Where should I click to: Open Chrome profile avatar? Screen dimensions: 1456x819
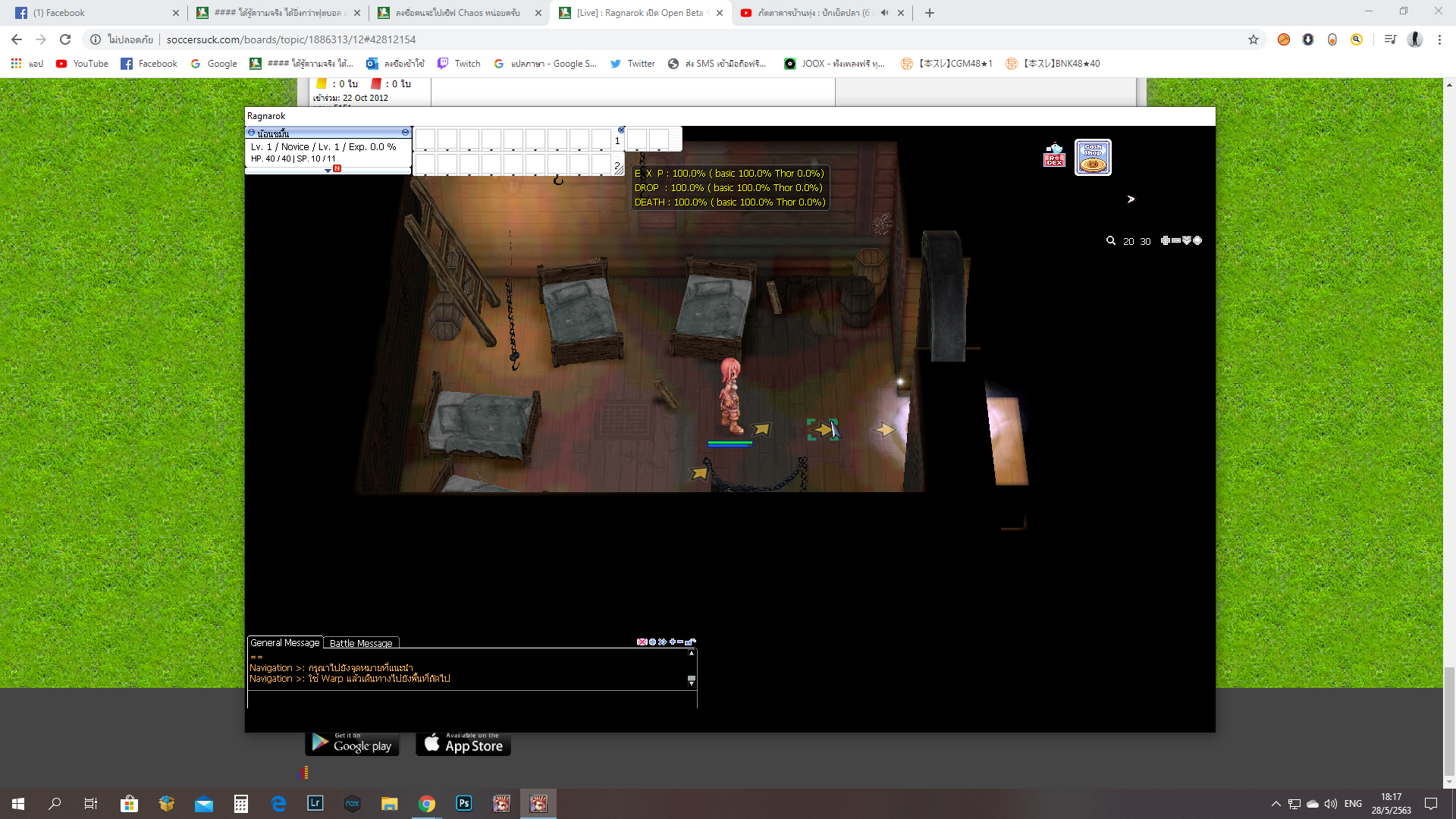click(1415, 39)
